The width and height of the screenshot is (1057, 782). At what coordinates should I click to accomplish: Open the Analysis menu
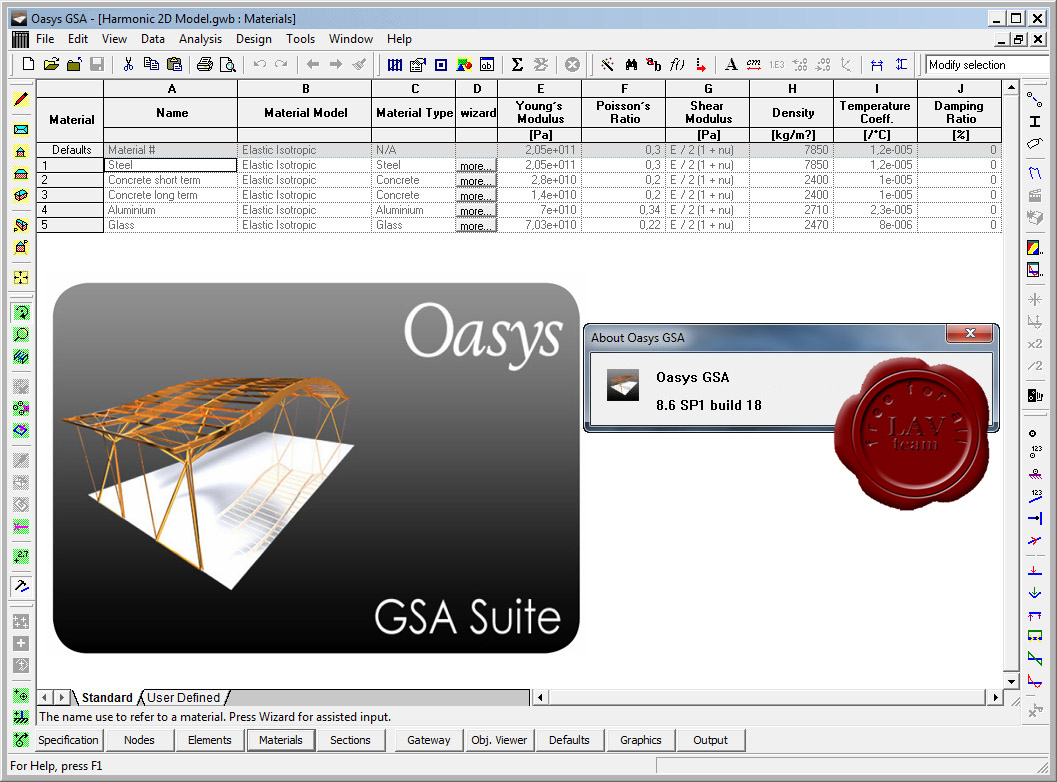pos(200,39)
